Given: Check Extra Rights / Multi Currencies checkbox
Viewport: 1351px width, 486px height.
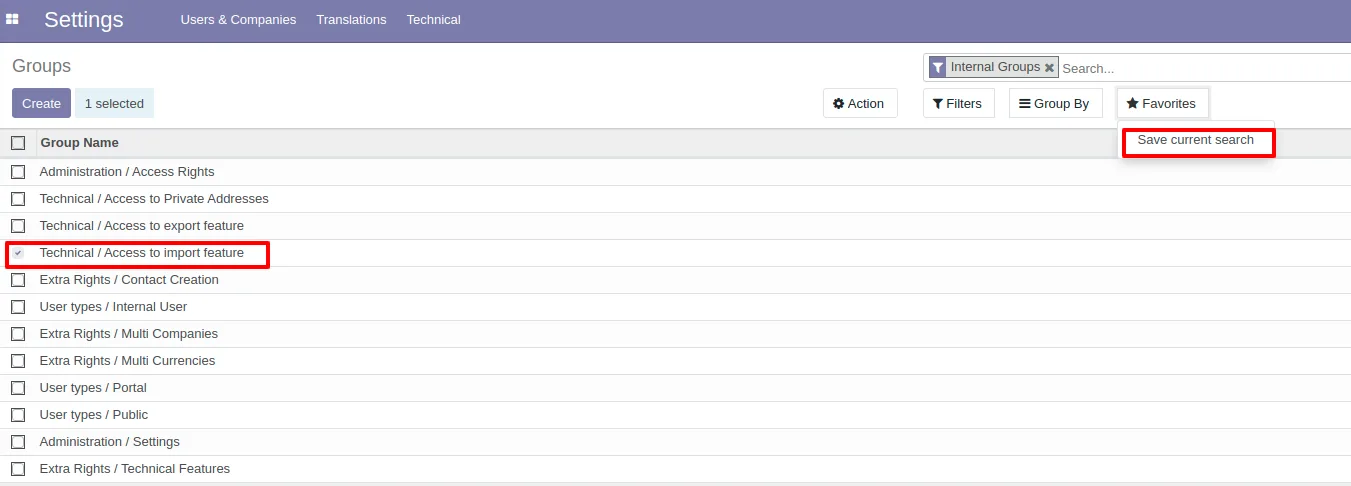Looking at the screenshot, I should click(x=18, y=361).
